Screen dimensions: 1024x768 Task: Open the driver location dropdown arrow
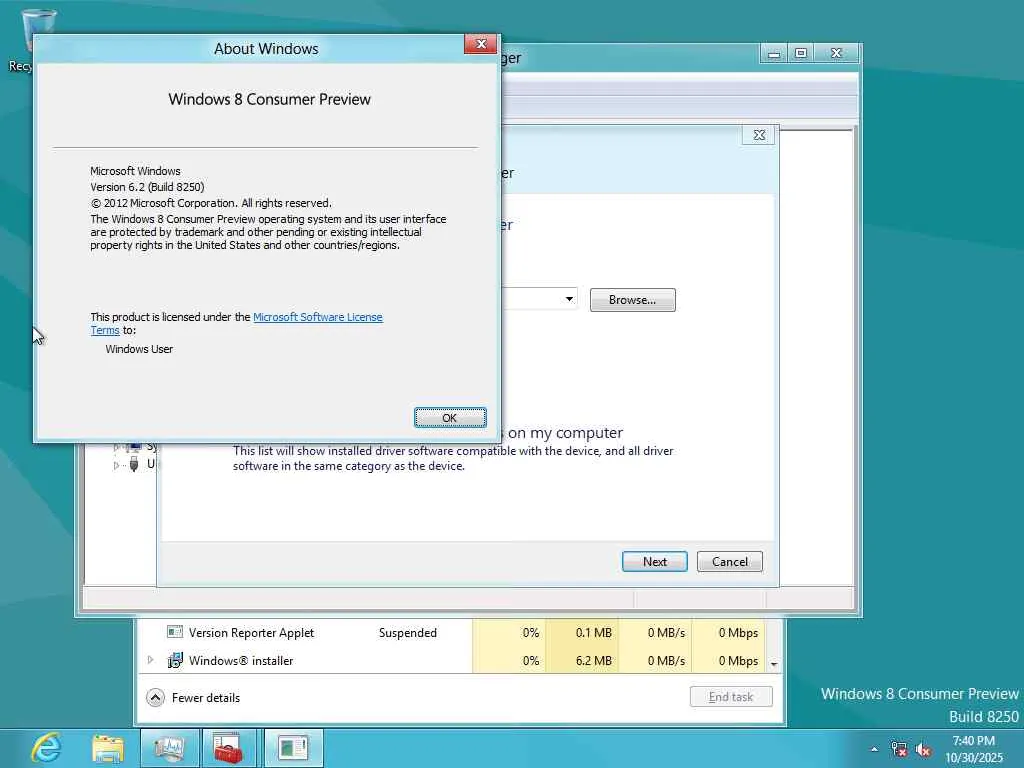569,299
